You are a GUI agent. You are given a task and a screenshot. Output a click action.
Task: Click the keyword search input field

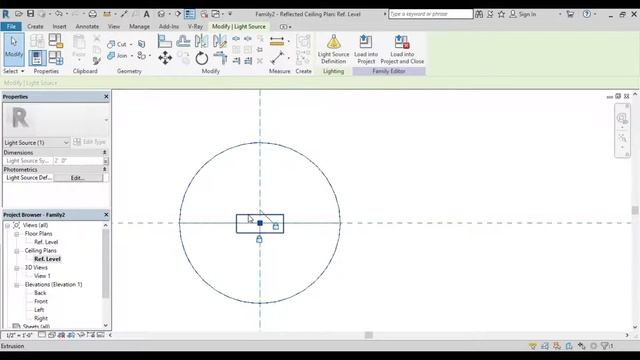pos(430,14)
